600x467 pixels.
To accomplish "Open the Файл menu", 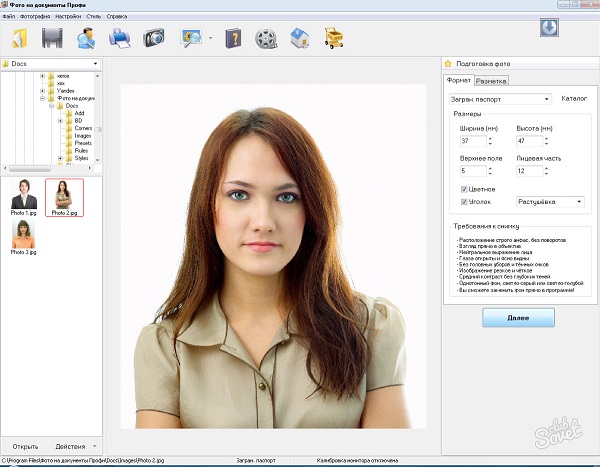I will coord(8,16).
